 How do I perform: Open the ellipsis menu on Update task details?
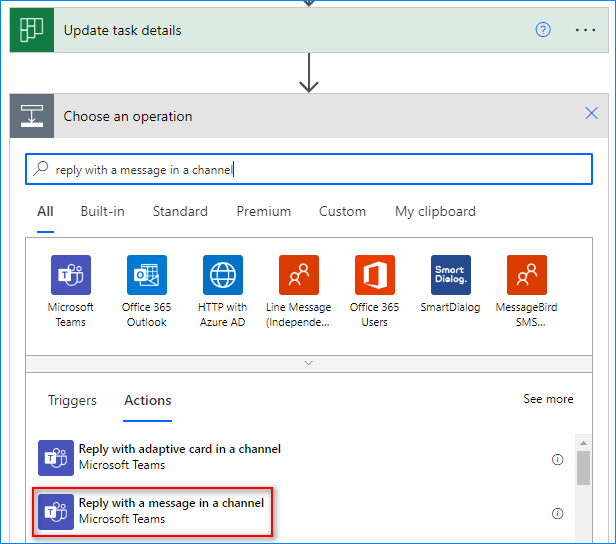(586, 30)
